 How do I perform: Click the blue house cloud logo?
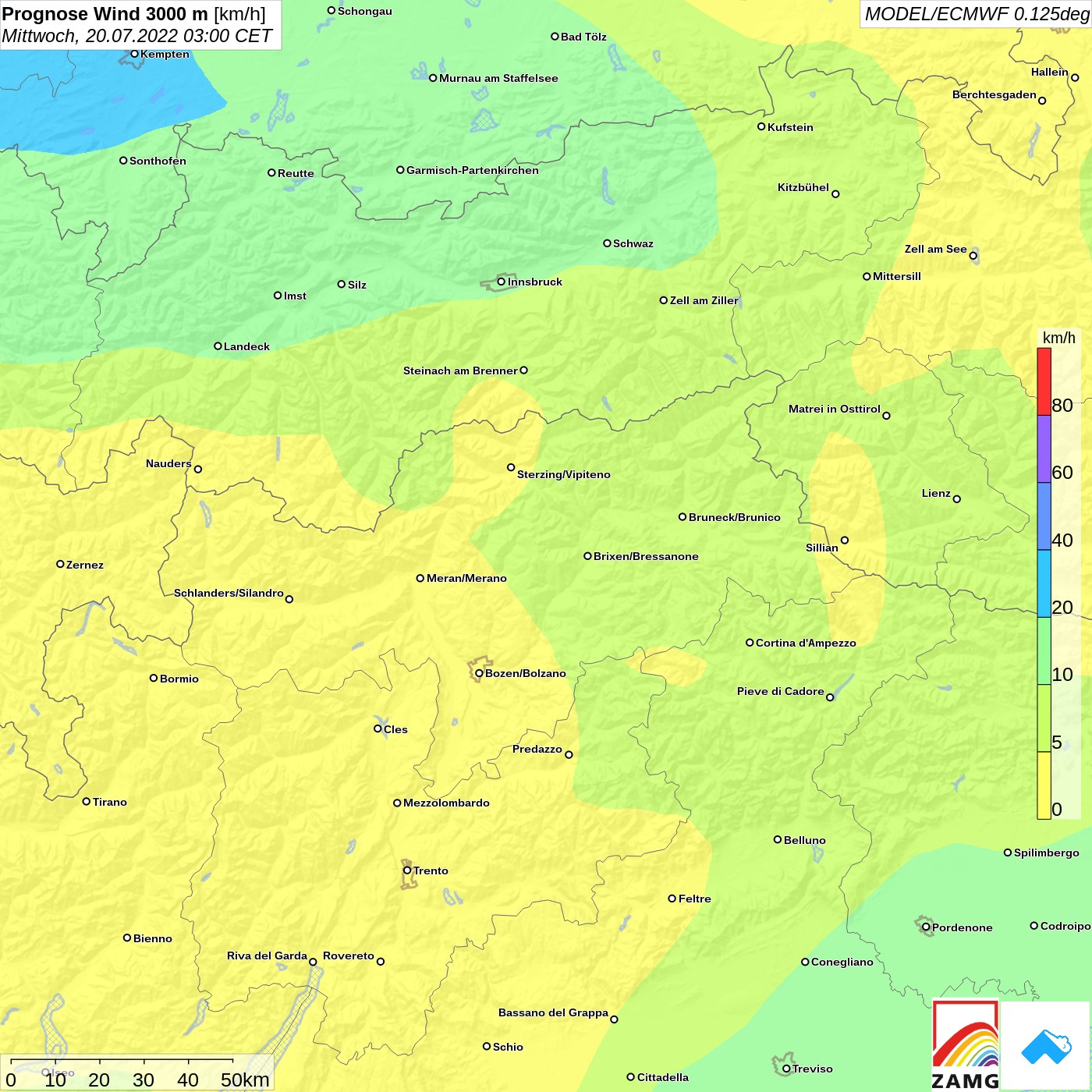1046,1045
